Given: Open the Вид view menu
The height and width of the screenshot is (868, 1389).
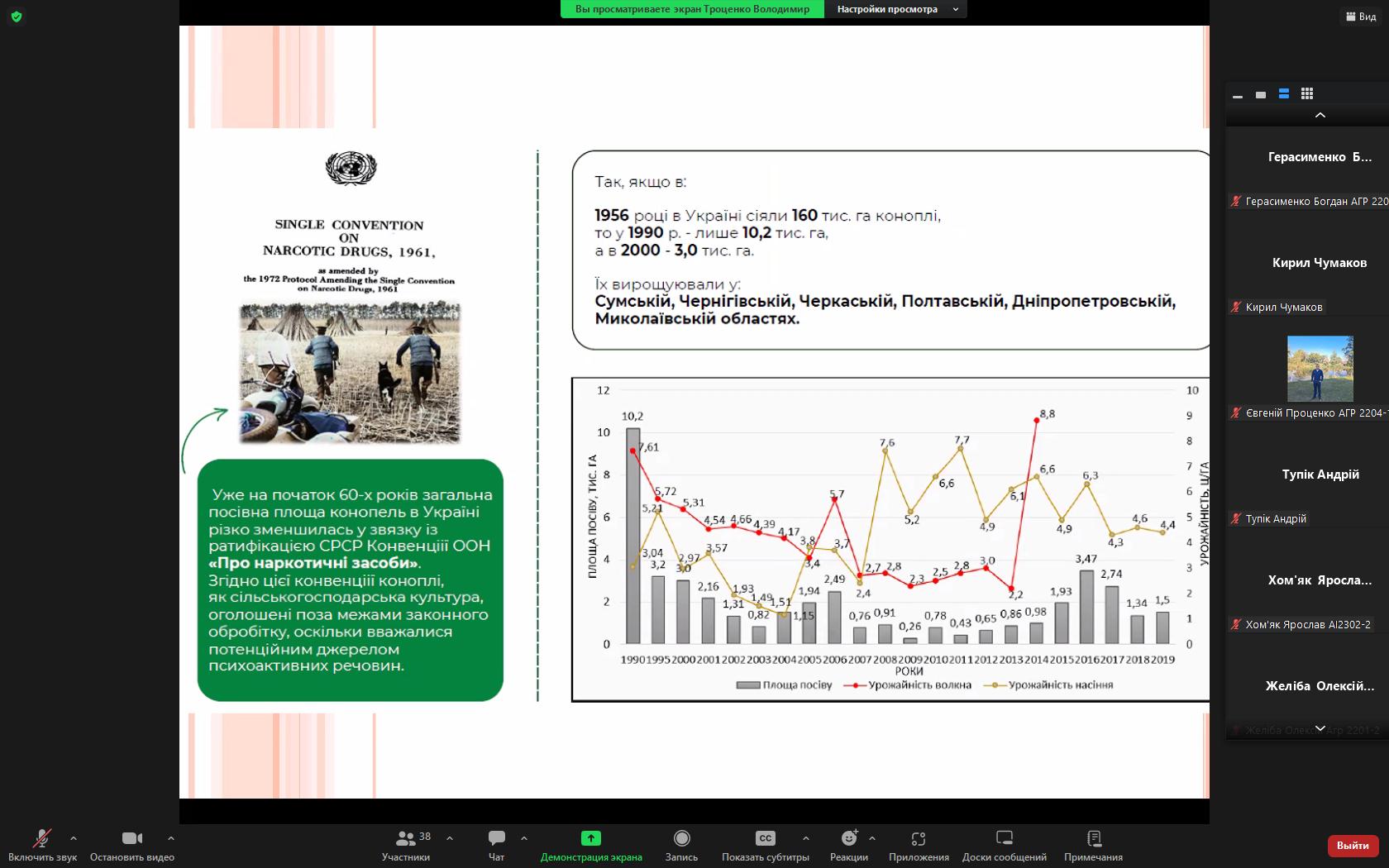Looking at the screenshot, I should point(1361,17).
